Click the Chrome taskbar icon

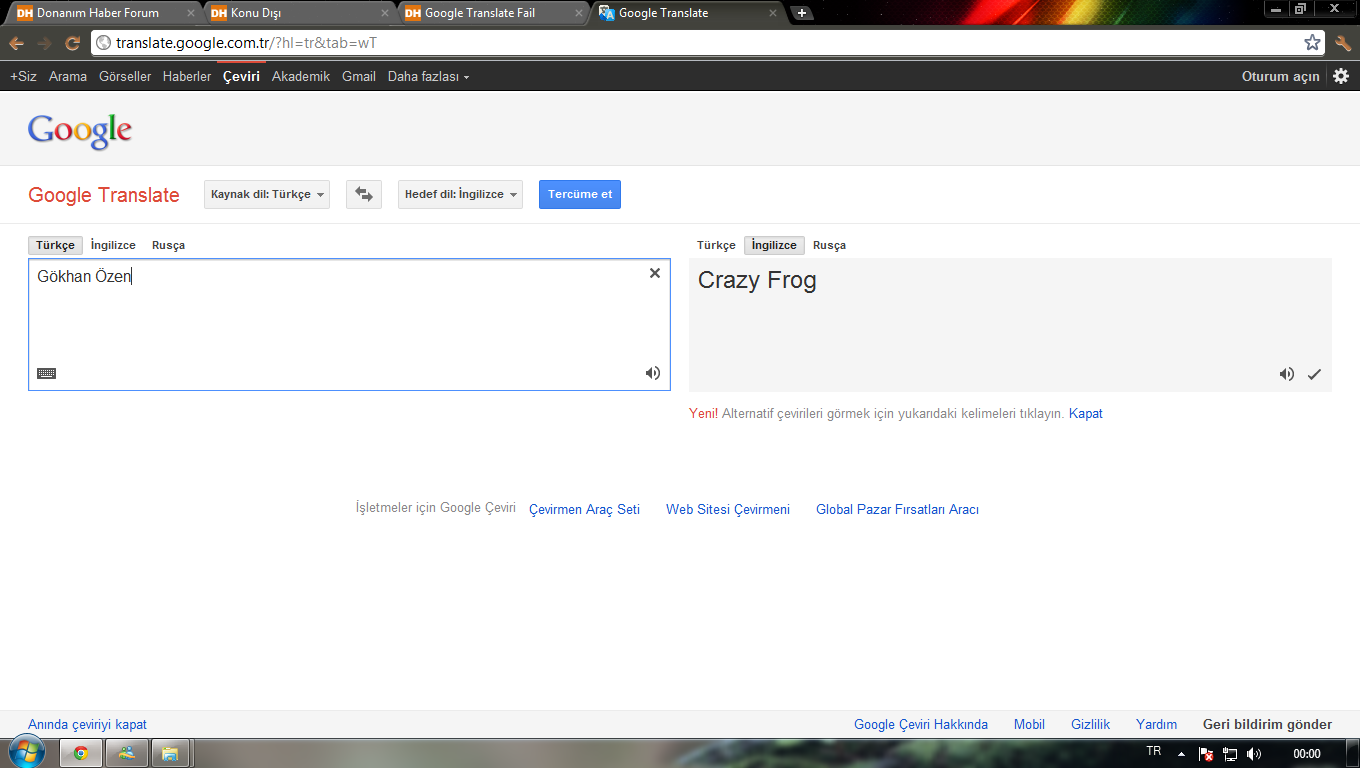tap(81, 753)
